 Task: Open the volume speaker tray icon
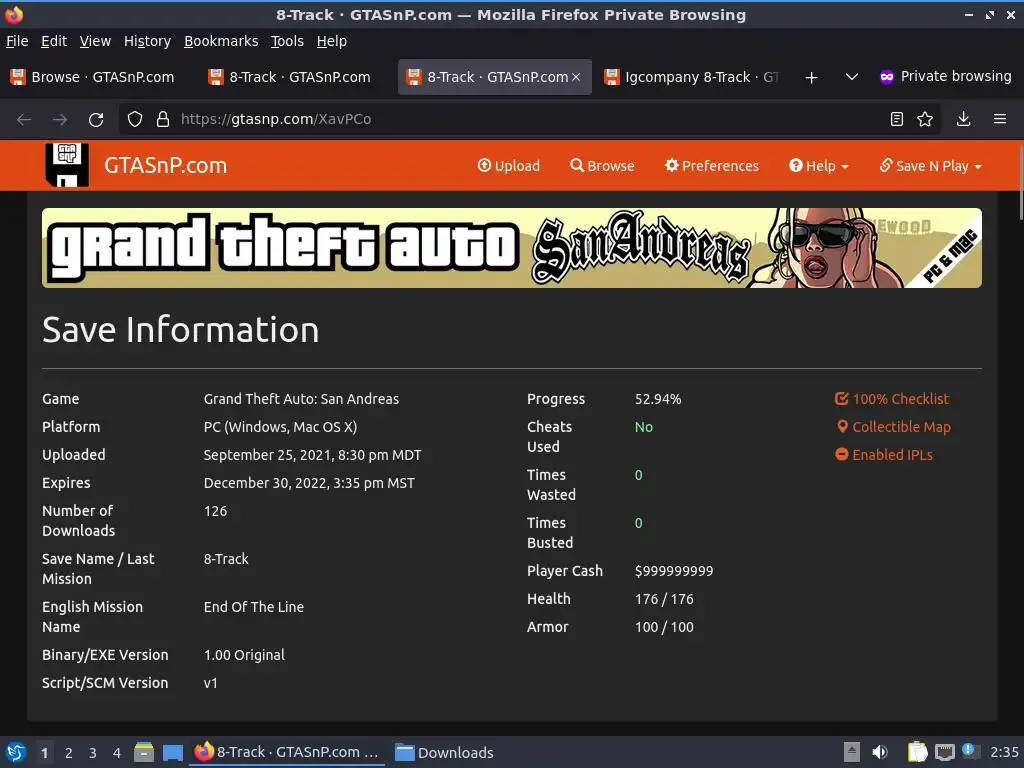[880, 752]
